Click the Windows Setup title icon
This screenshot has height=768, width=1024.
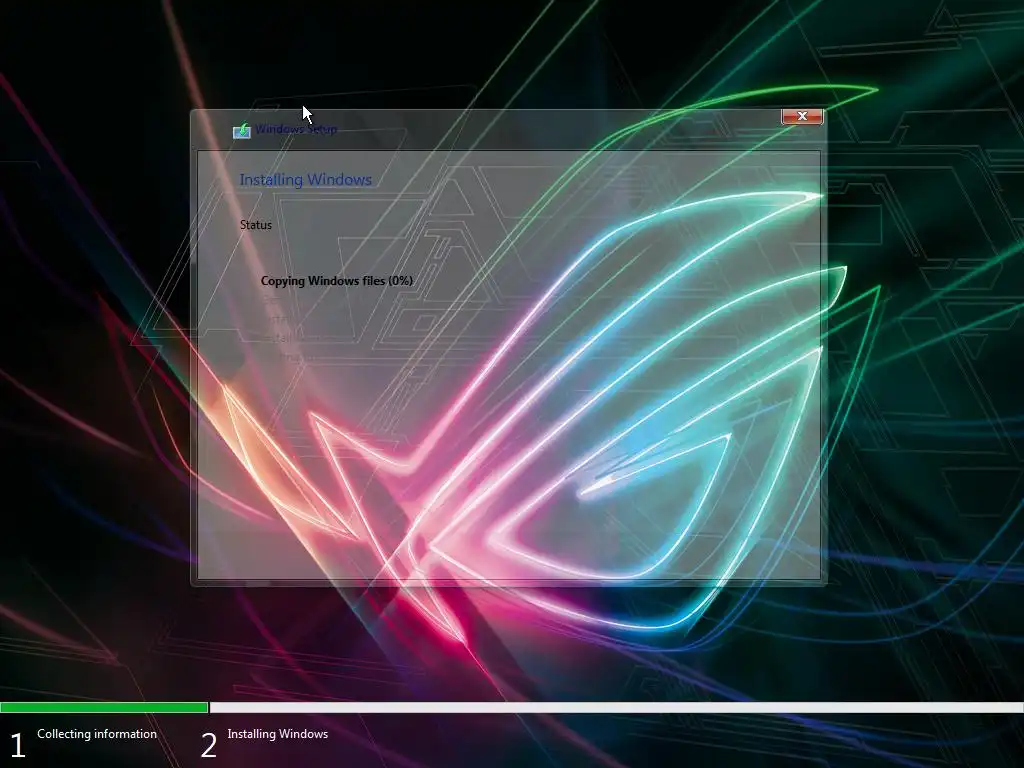click(x=242, y=131)
